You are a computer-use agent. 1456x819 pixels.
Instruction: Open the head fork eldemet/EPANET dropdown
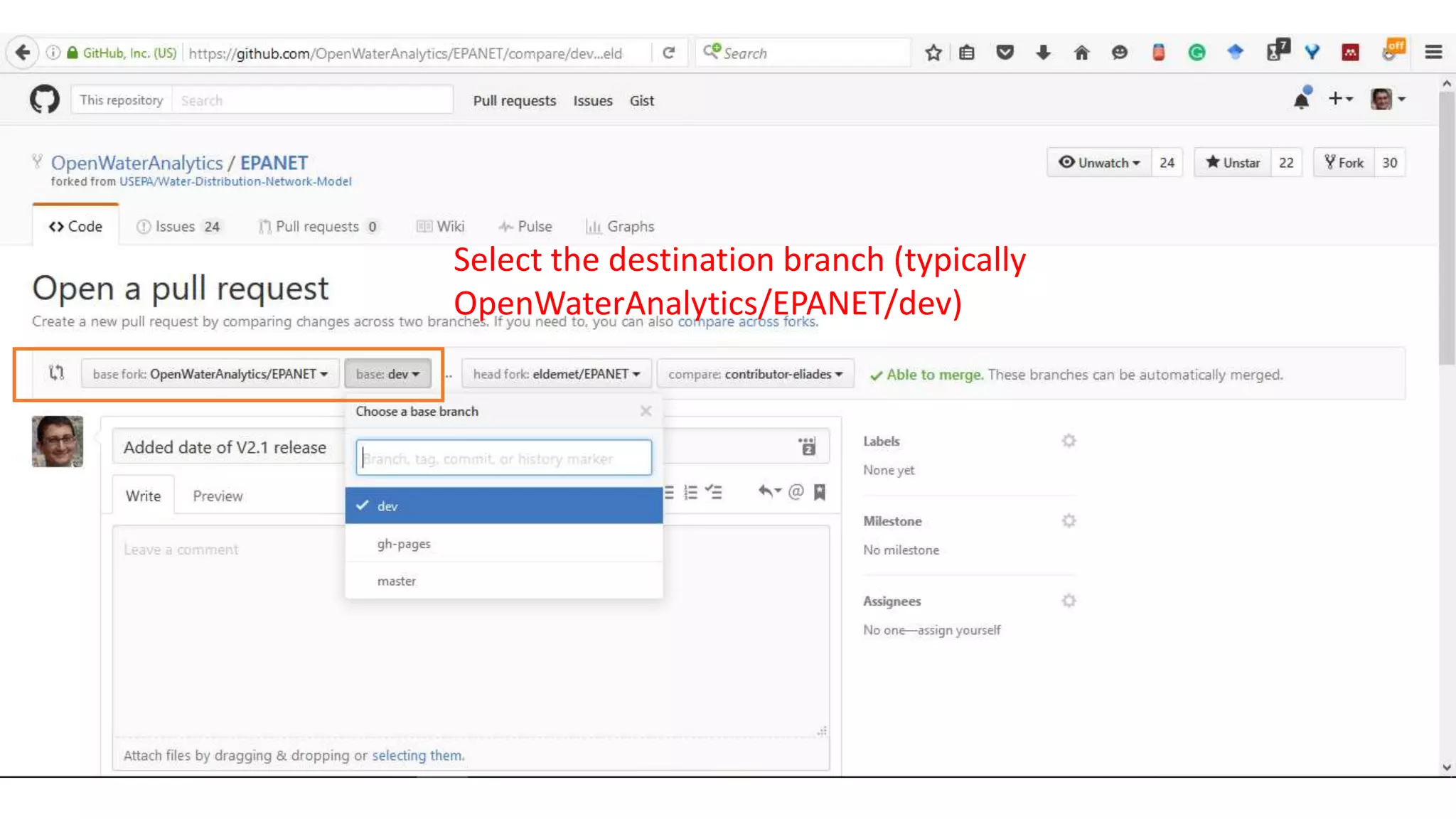coord(557,374)
